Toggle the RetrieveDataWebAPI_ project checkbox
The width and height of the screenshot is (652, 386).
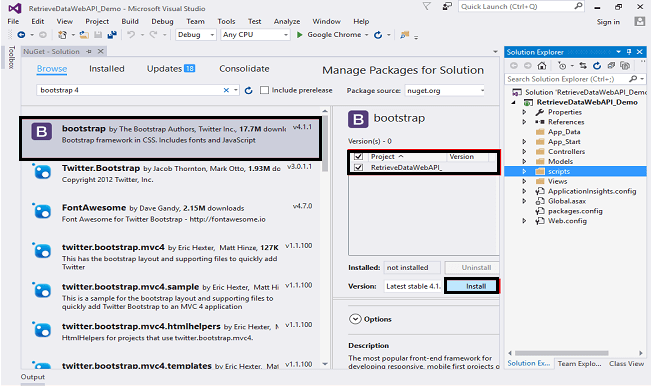click(358, 167)
